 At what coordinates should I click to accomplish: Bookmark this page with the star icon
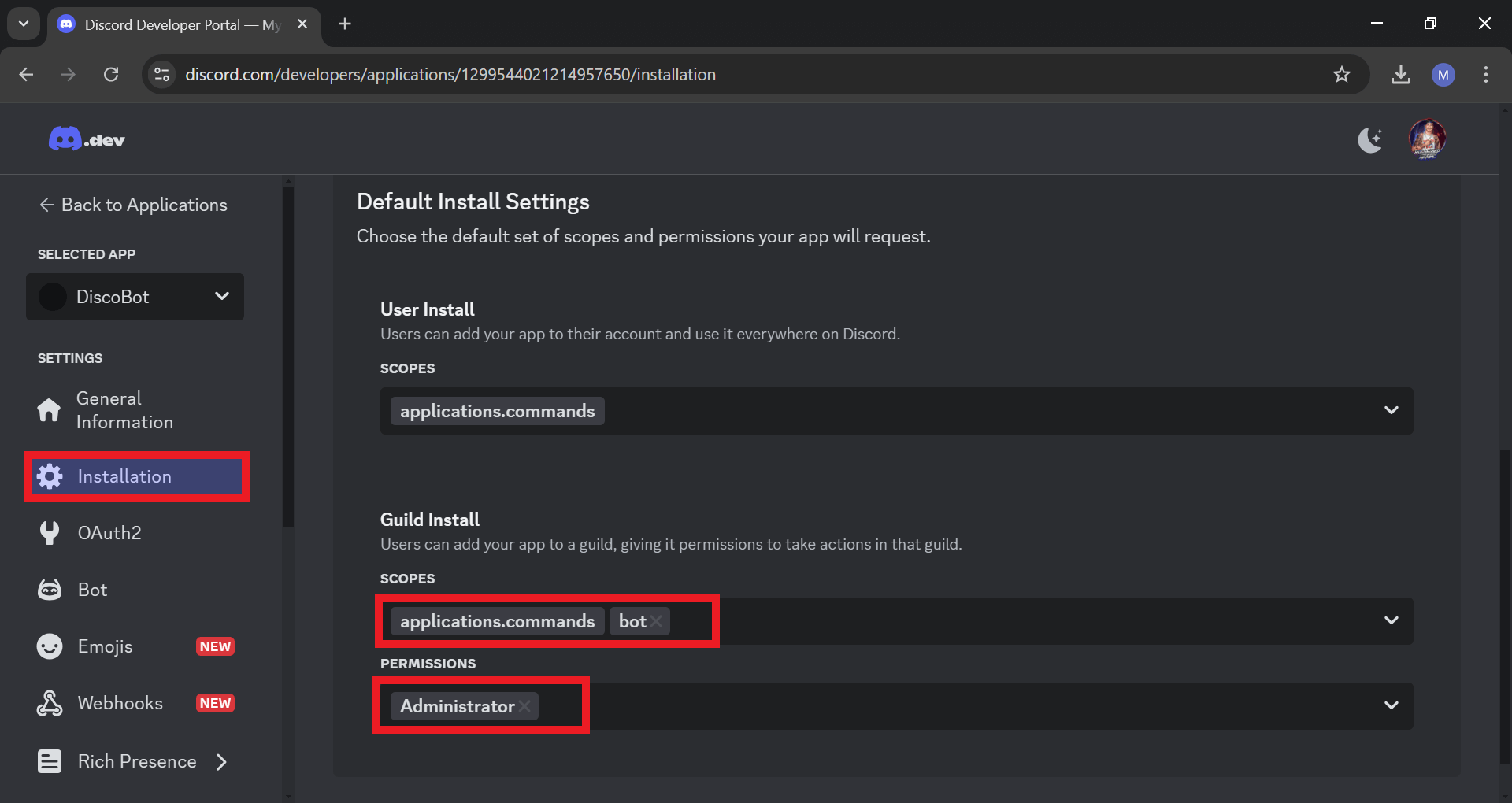point(1342,74)
